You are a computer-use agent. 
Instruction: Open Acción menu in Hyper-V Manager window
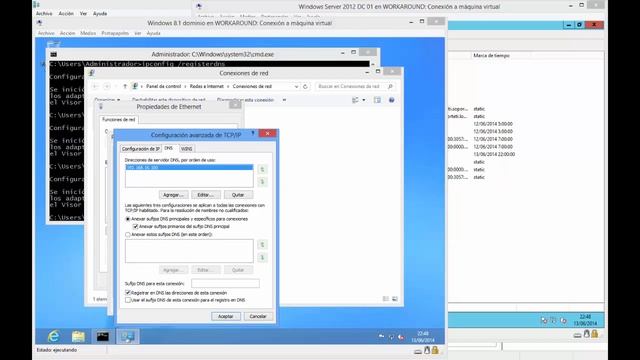[66, 13]
